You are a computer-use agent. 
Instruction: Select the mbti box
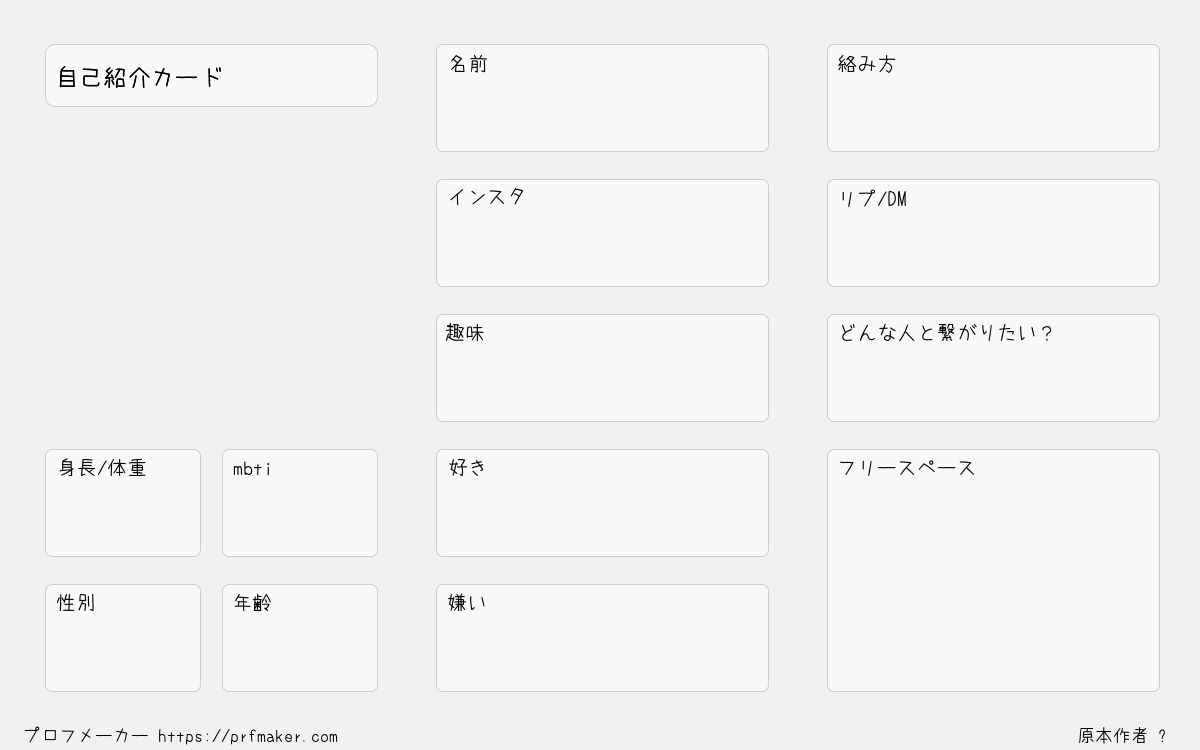tap(300, 503)
